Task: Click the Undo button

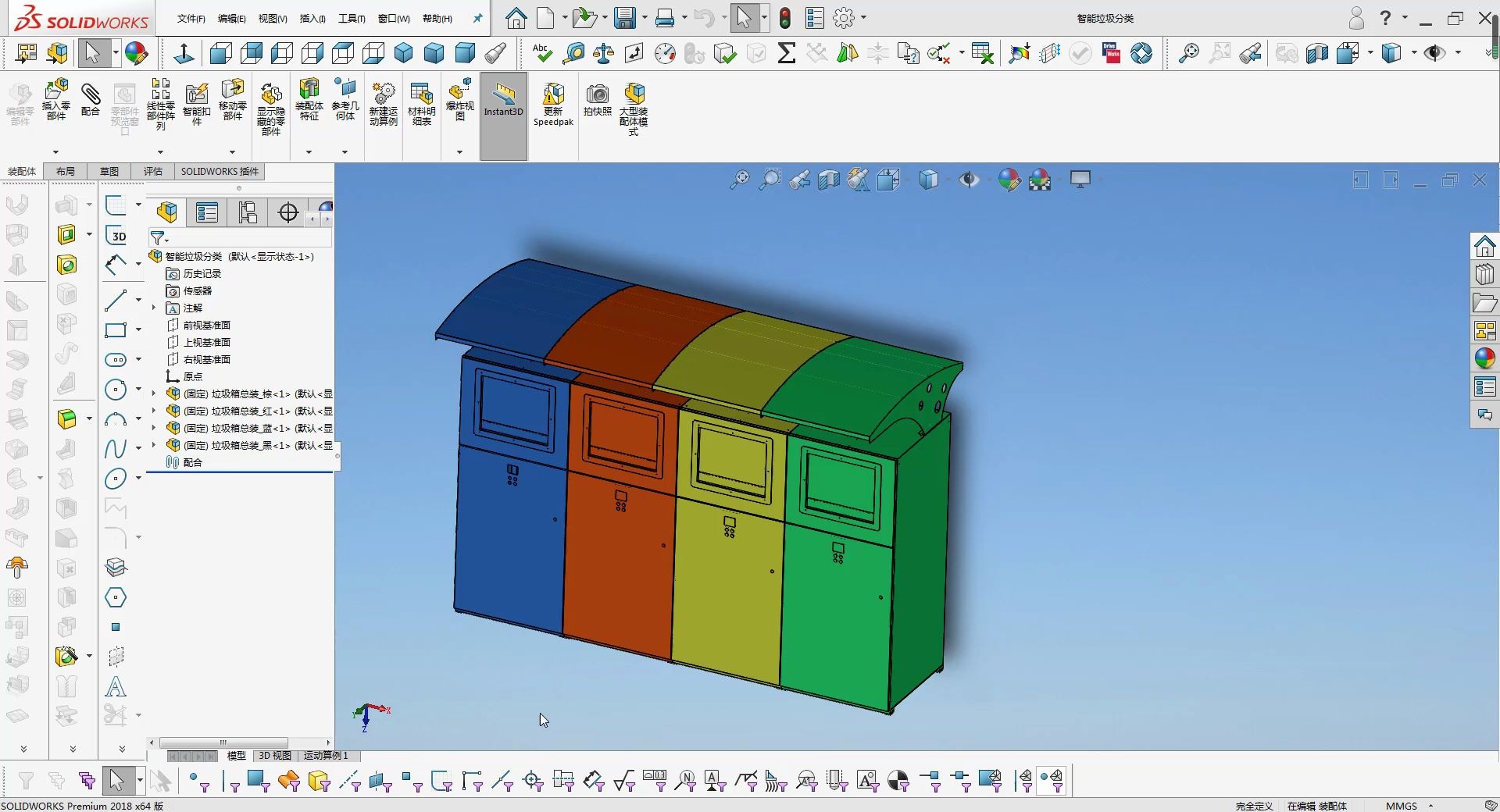Action: coord(702,18)
